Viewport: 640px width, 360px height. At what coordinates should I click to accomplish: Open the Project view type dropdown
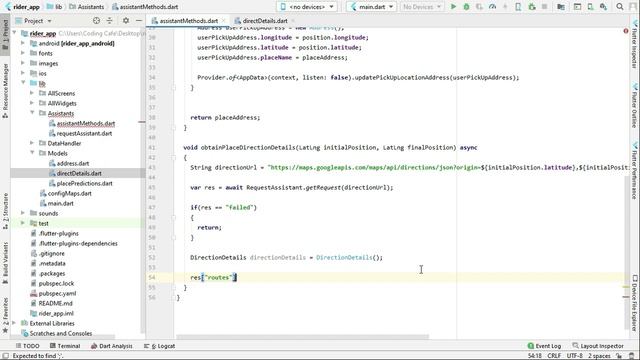(33, 20)
